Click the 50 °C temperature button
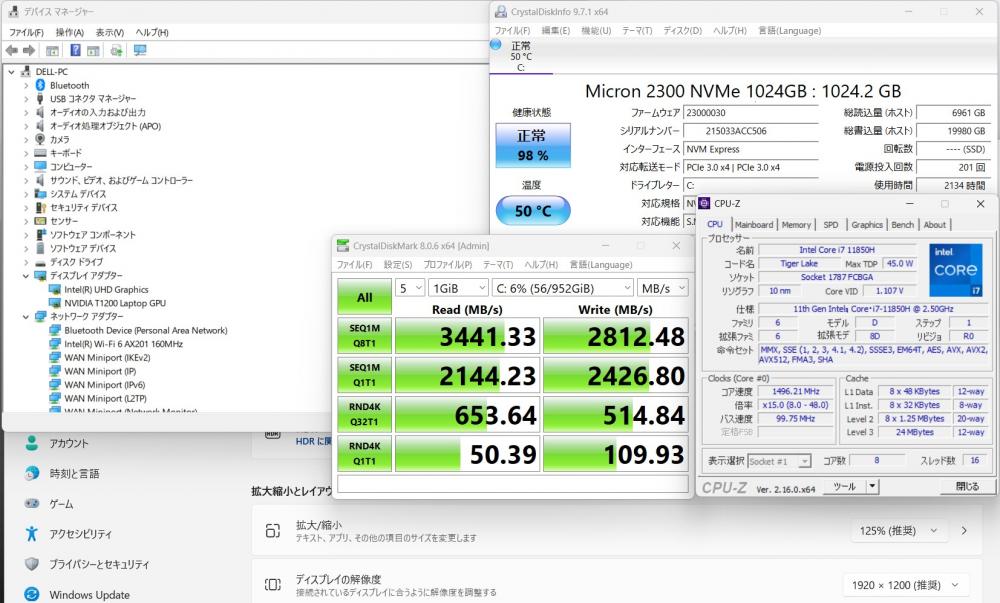Image resolution: width=1000 pixels, height=603 pixels. (x=533, y=211)
